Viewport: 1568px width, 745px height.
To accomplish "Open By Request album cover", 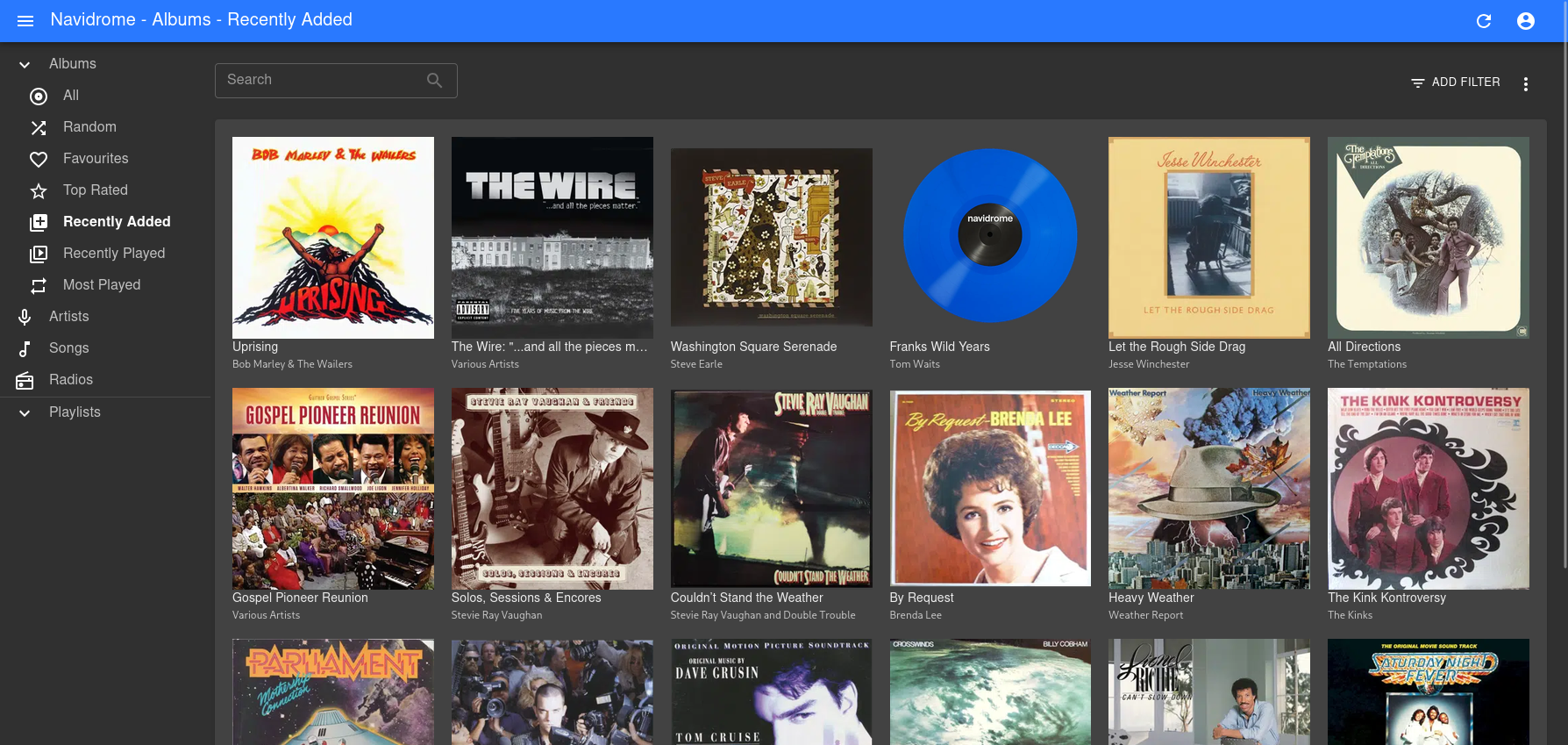I will point(990,489).
